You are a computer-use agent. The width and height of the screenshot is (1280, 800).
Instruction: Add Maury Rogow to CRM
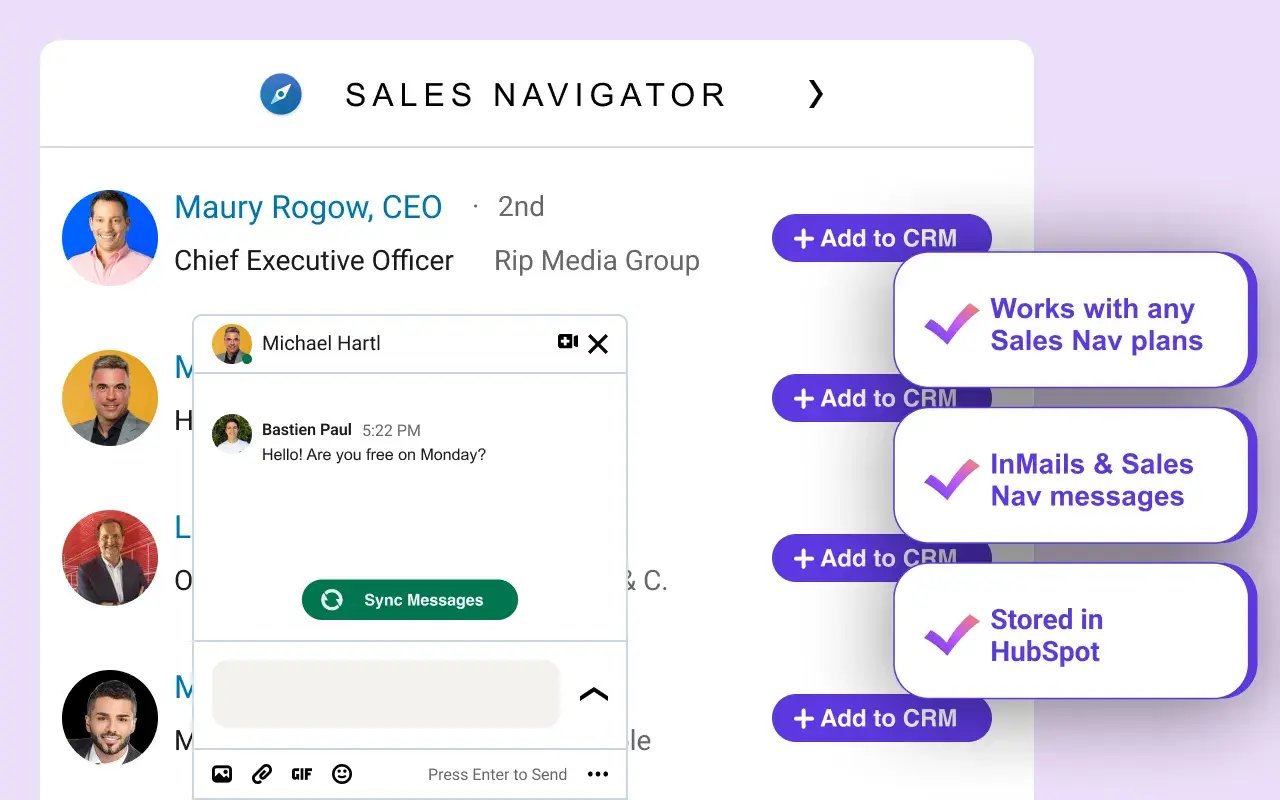coord(881,238)
